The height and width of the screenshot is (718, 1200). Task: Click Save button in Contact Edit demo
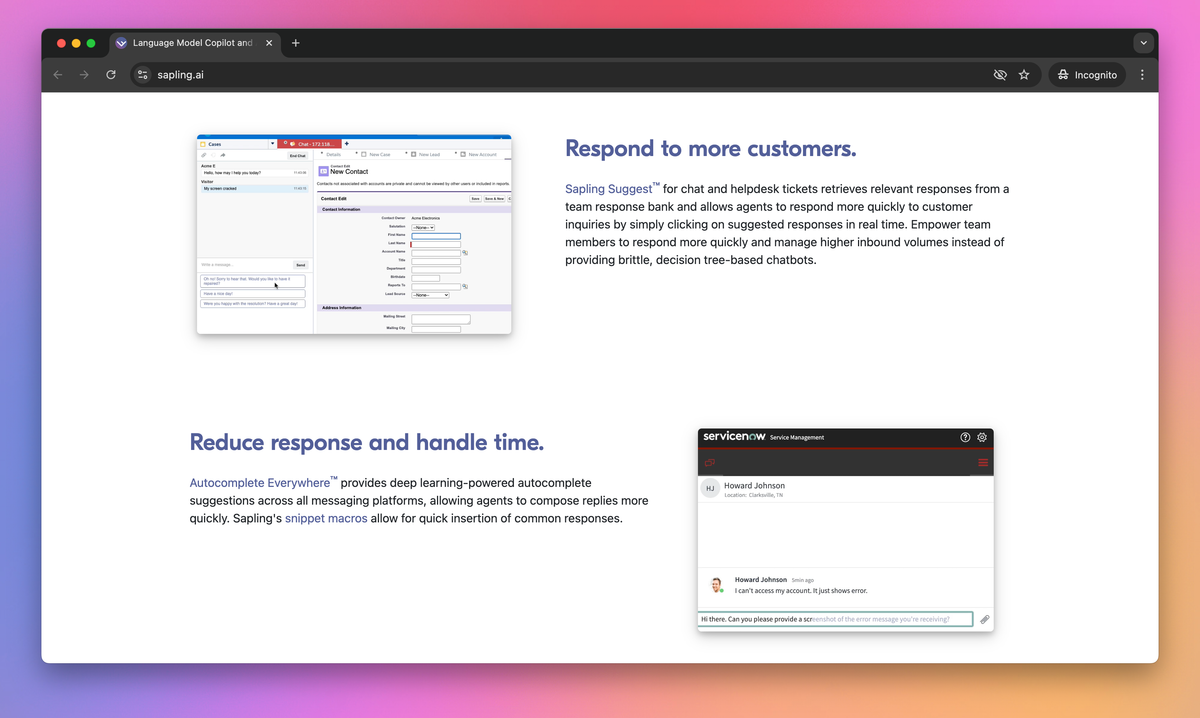pyautogui.click(x=475, y=199)
